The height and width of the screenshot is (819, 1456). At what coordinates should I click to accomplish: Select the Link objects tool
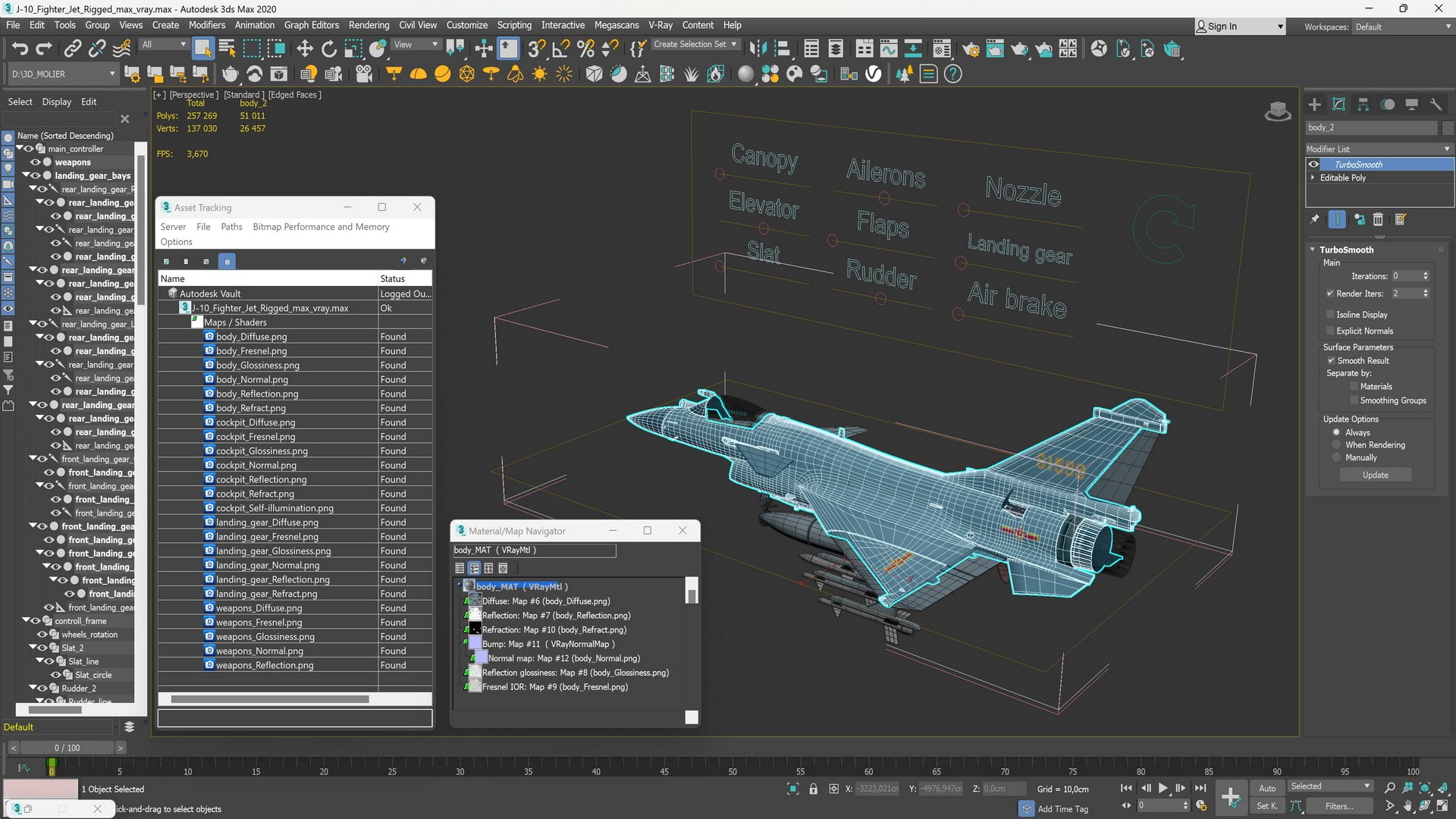click(x=72, y=49)
